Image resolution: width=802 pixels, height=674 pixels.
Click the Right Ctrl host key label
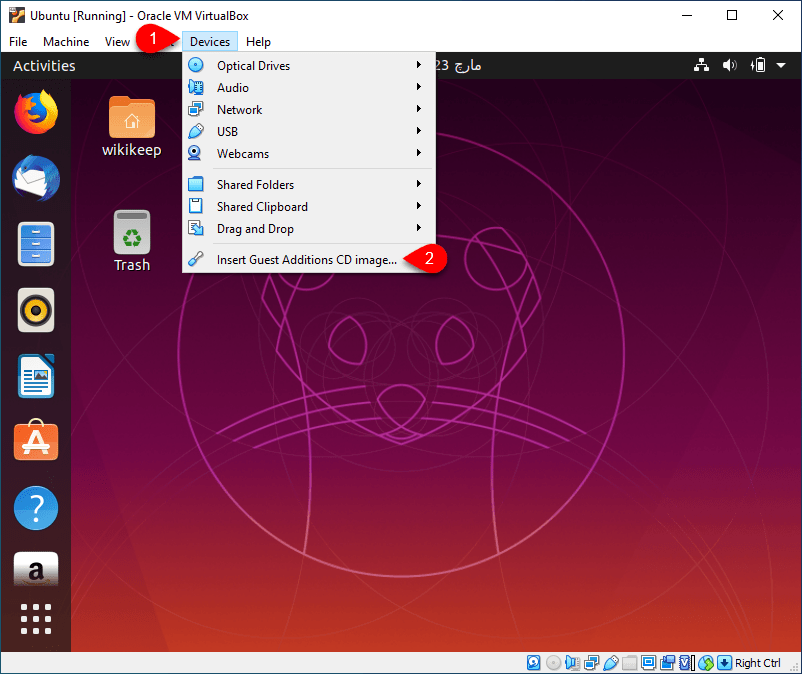758,663
